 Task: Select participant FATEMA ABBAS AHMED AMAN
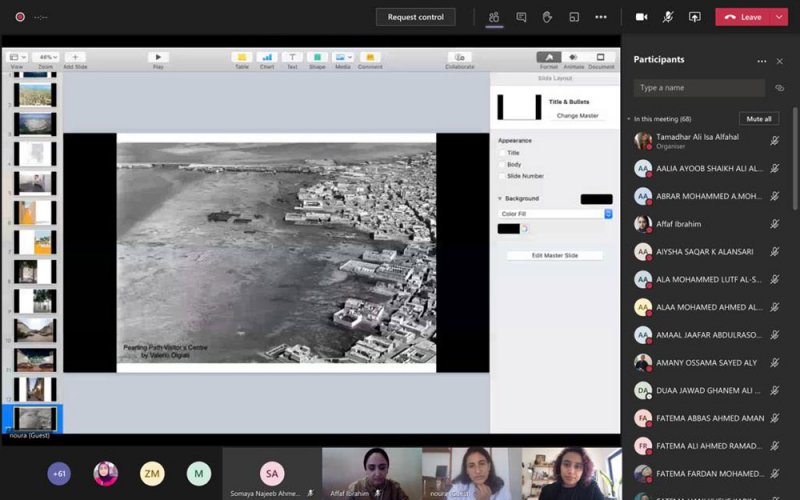[707, 418]
